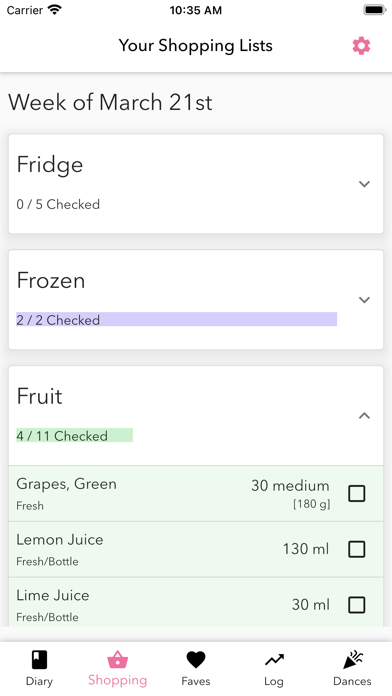Tap the Frozen 2 / 2 Checked progress bar
Screen dimensions: 392x696
[x=177, y=320]
